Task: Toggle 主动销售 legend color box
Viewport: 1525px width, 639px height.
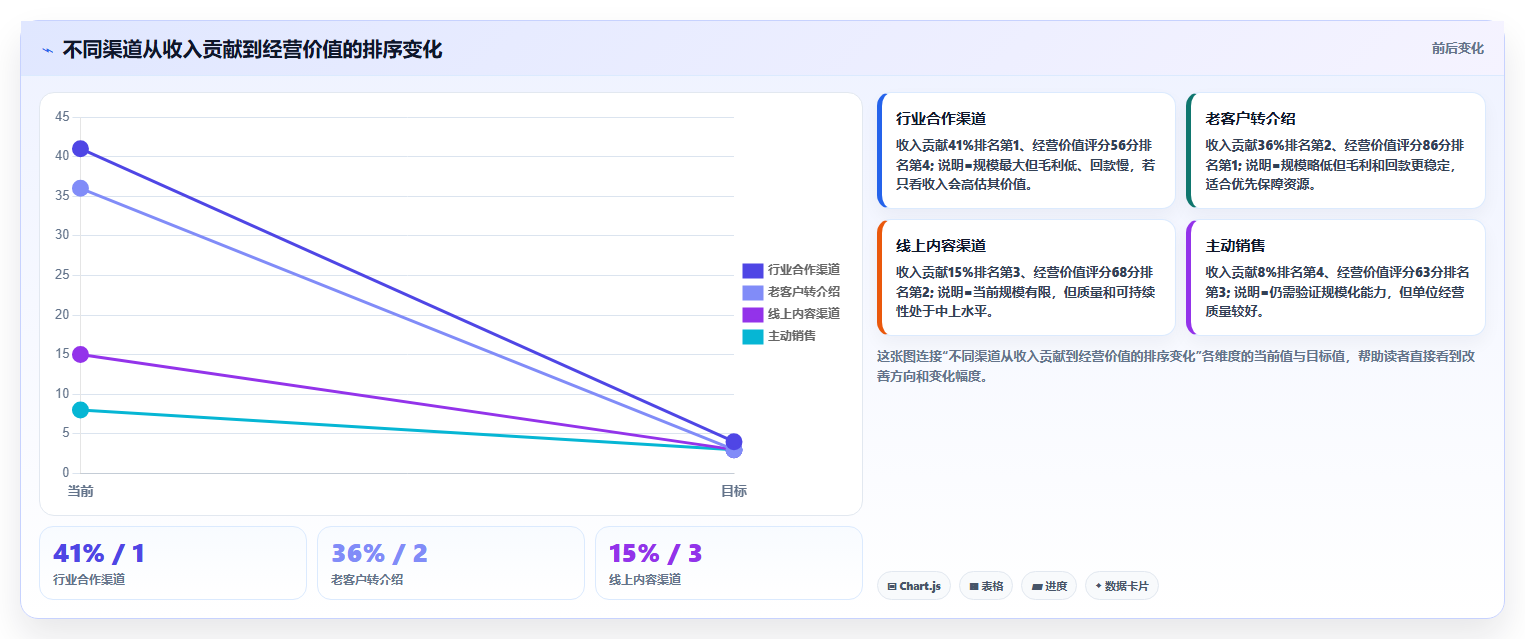Action: pyautogui.click(x=752, y=336)
